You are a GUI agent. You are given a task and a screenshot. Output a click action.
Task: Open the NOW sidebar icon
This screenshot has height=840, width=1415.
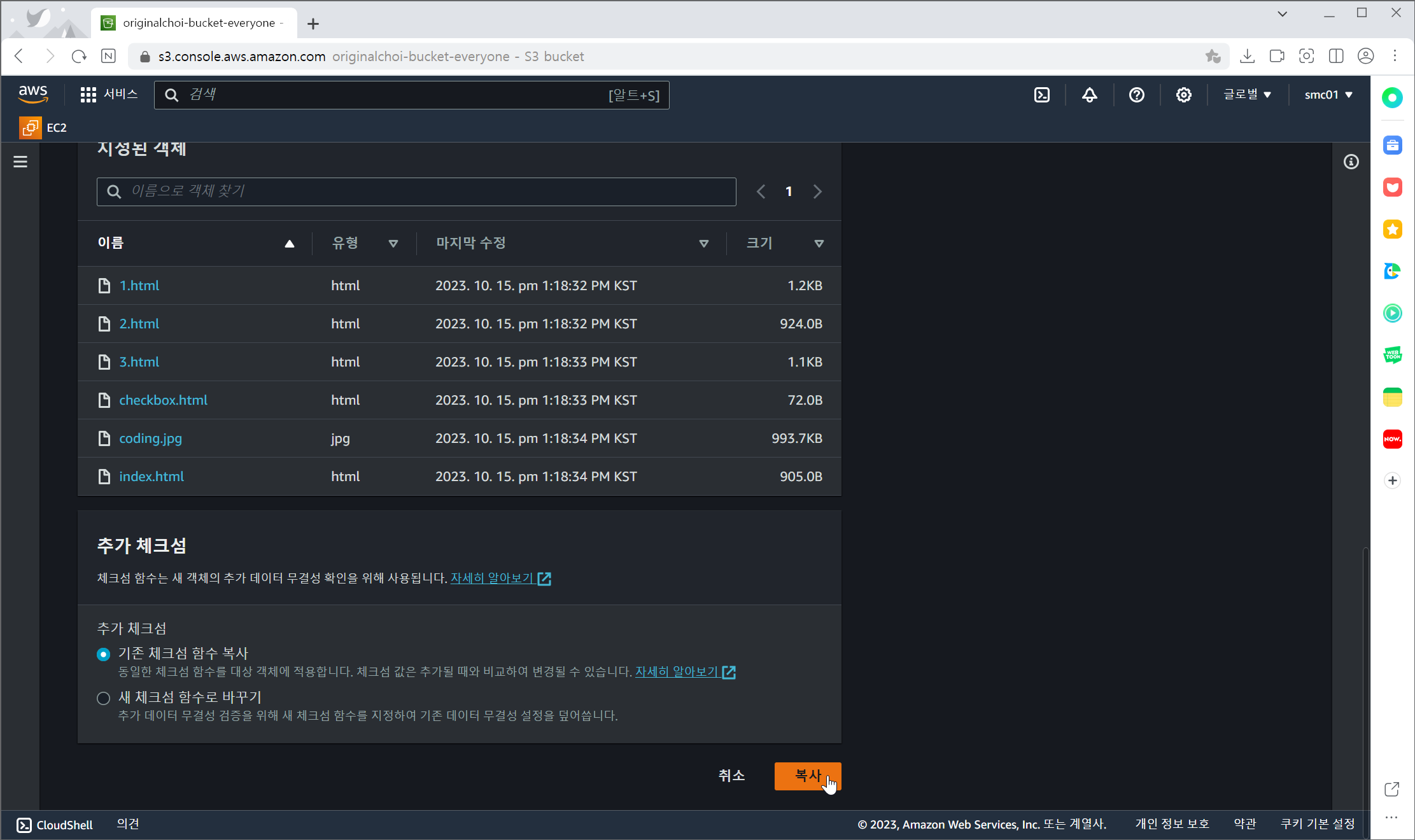(1393, 439)
